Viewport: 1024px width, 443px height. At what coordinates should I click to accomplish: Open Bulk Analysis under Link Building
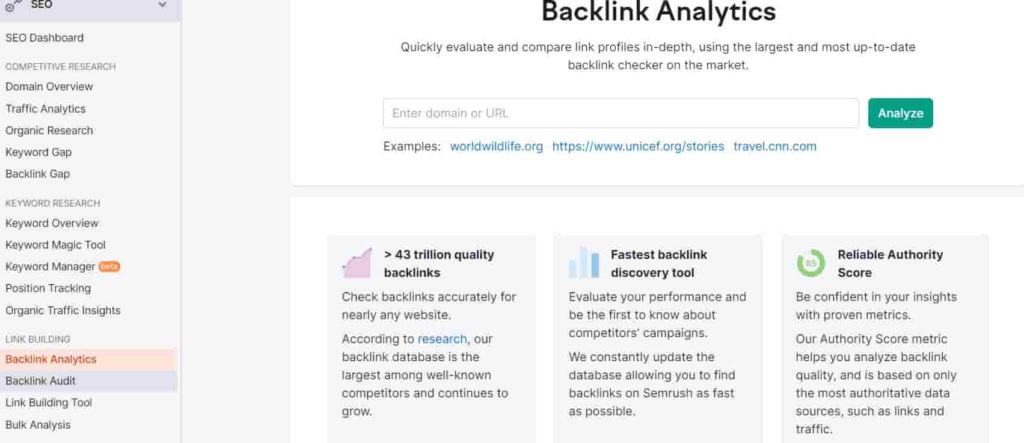coord(38,425)
